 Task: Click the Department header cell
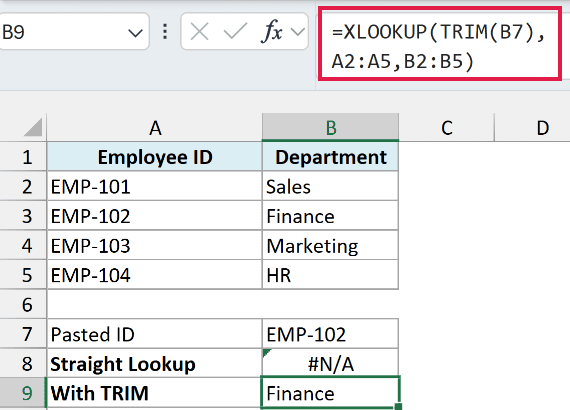pos(330,157)
